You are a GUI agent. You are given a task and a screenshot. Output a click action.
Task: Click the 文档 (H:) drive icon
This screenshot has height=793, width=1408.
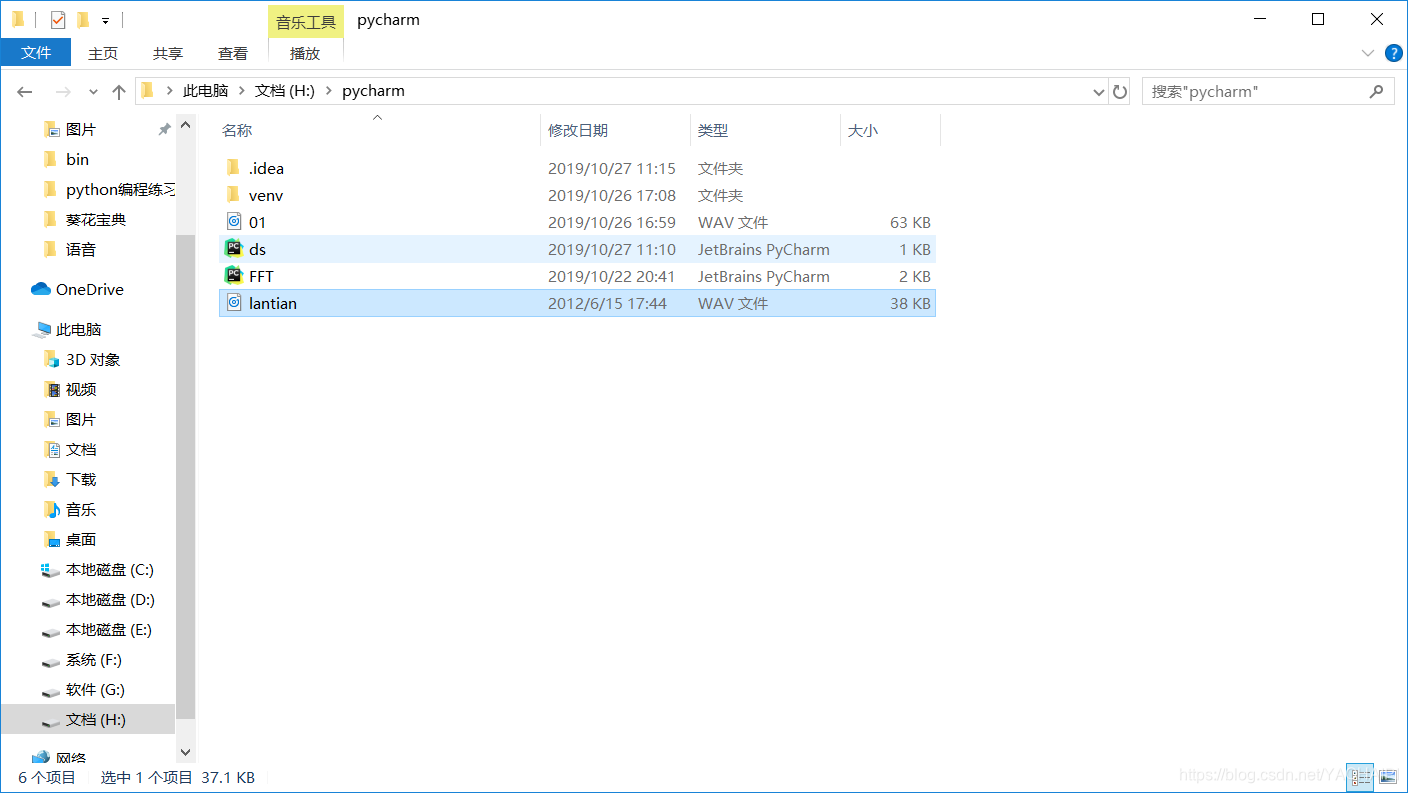[50, 721]
